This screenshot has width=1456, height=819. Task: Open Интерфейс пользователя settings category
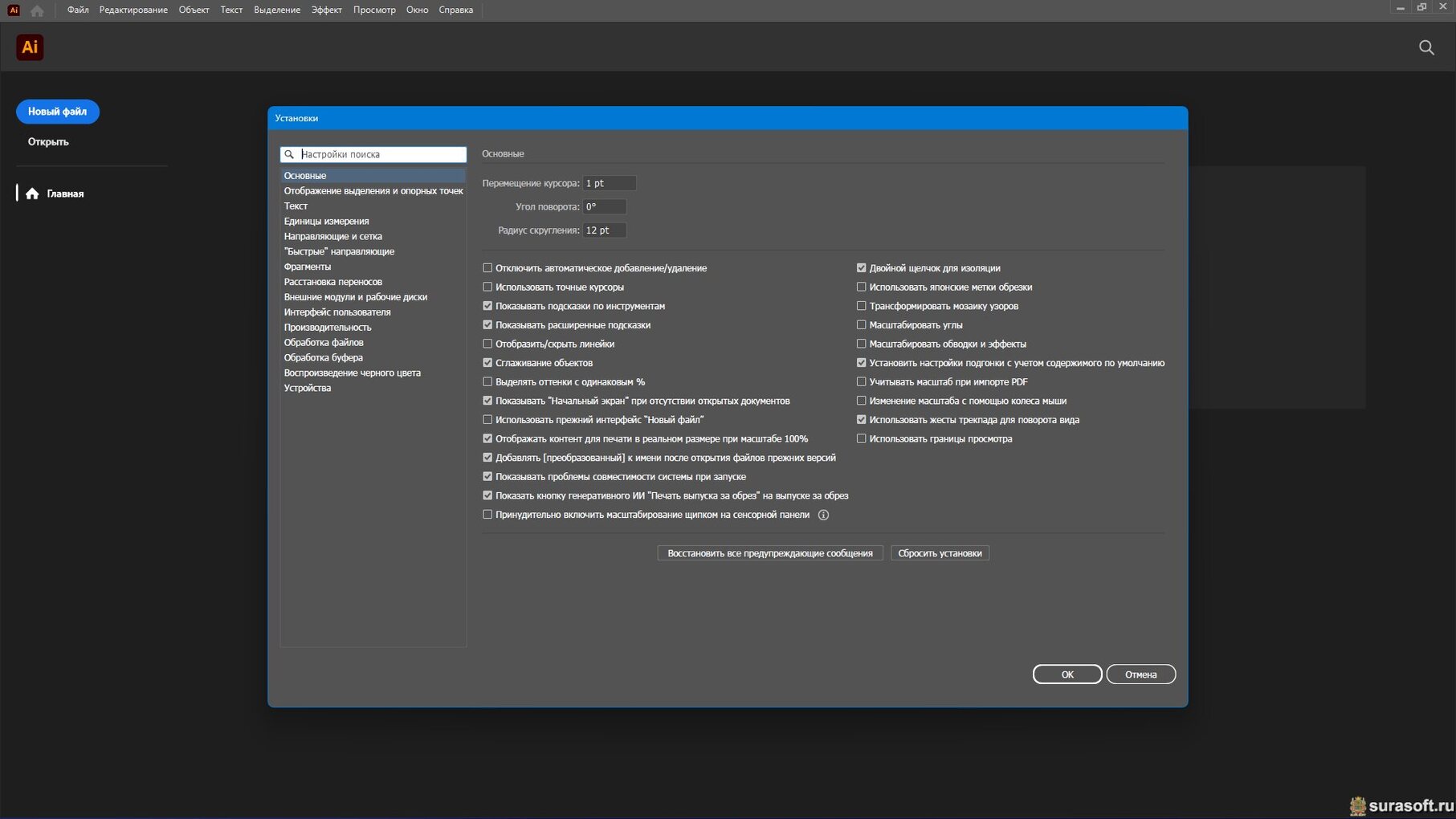(x=337, y=312)
